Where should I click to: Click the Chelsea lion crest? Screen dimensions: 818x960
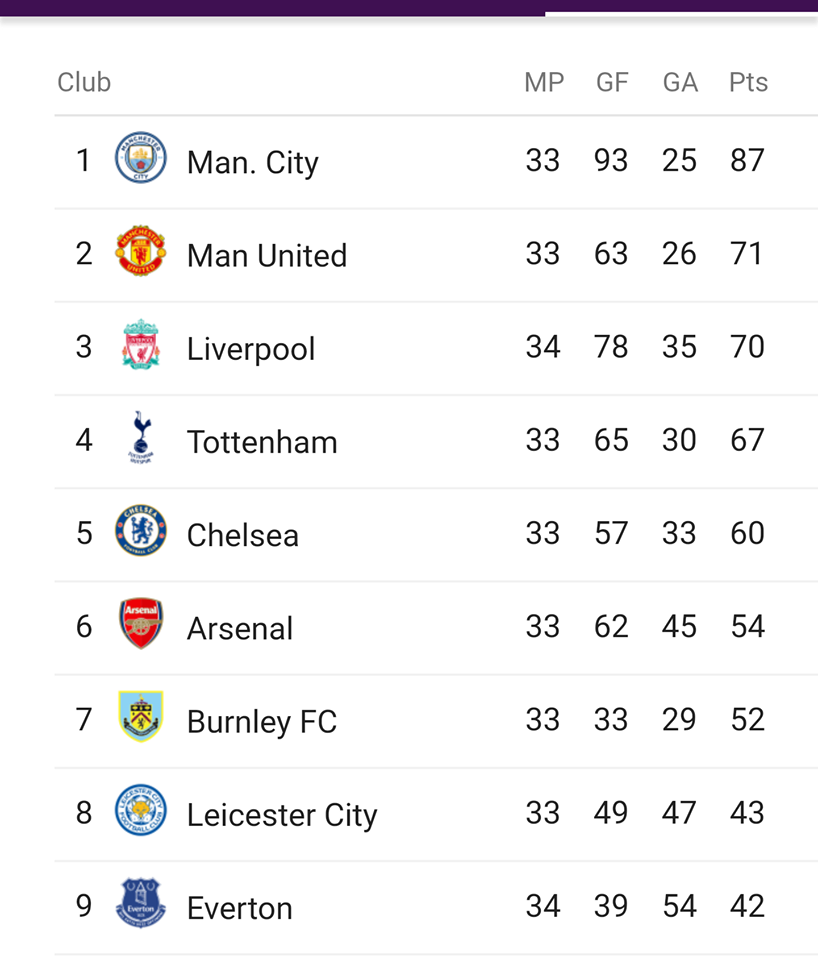(x=141, y=530)
